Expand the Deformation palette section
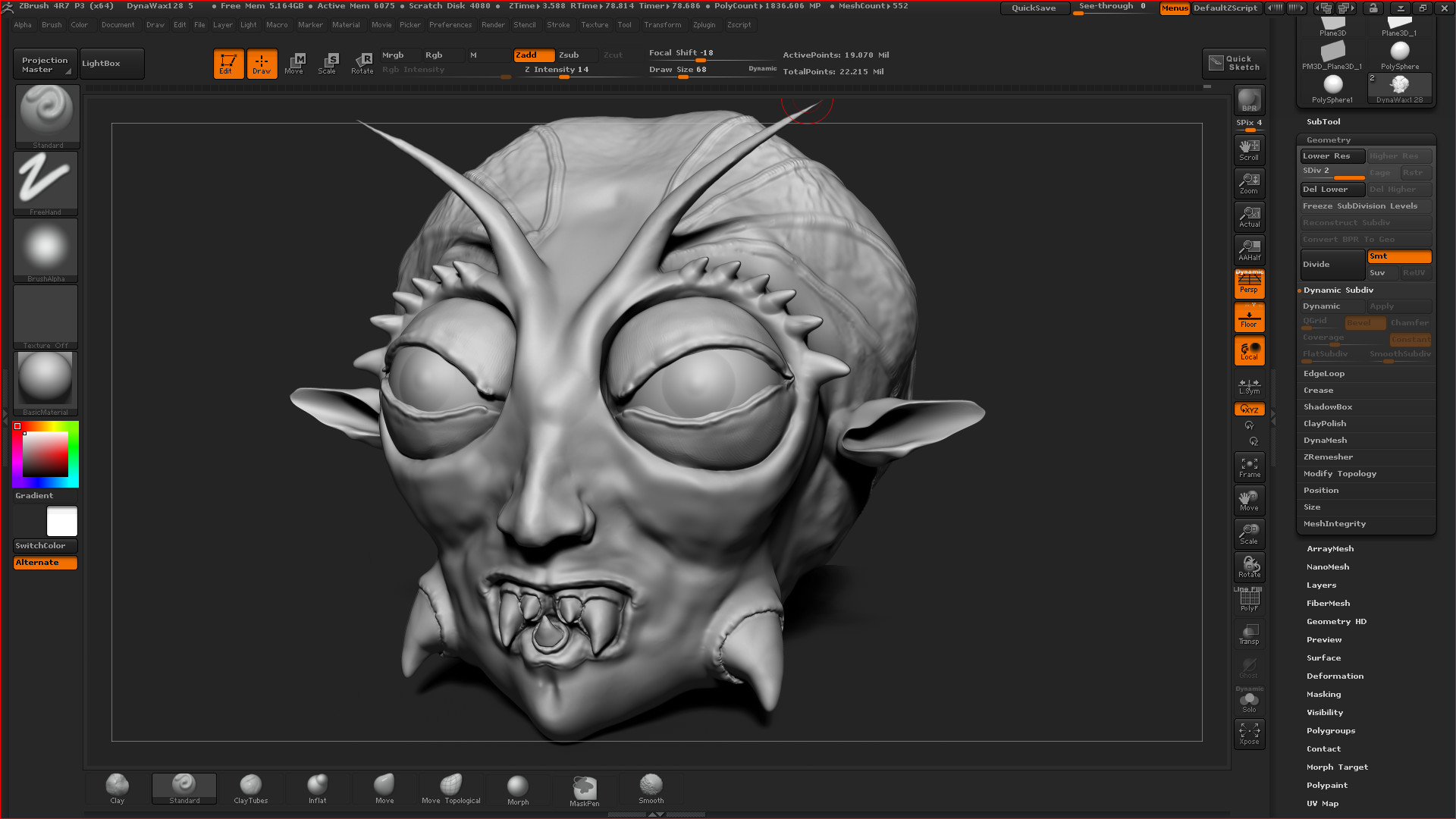This screenshot has width=1456, height=819. [x=1335, y=676]
